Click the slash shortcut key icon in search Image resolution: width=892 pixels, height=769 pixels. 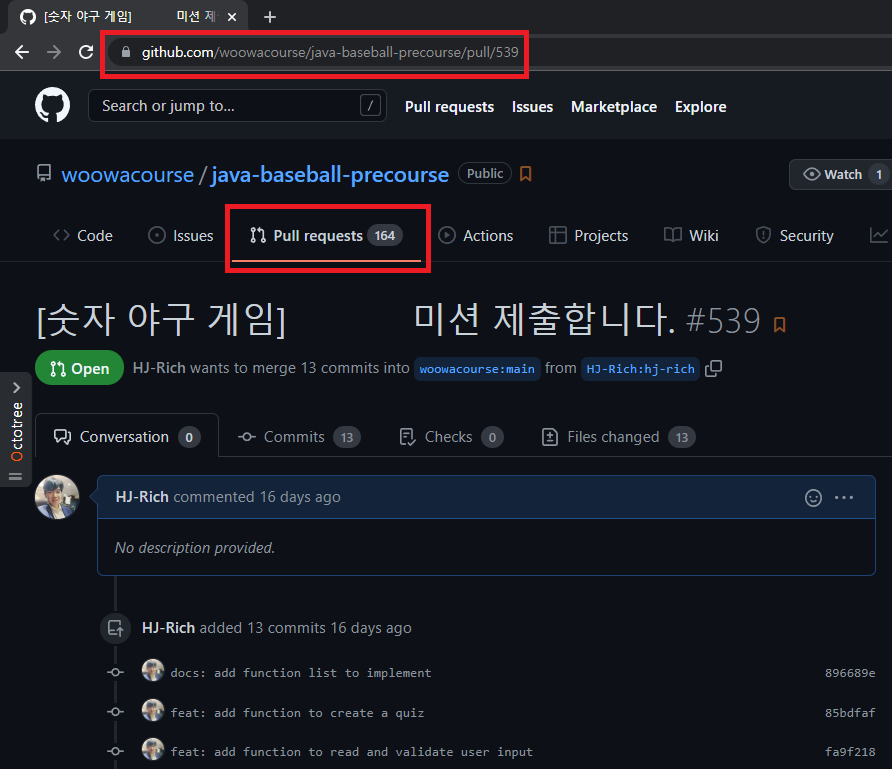(370, 105)
